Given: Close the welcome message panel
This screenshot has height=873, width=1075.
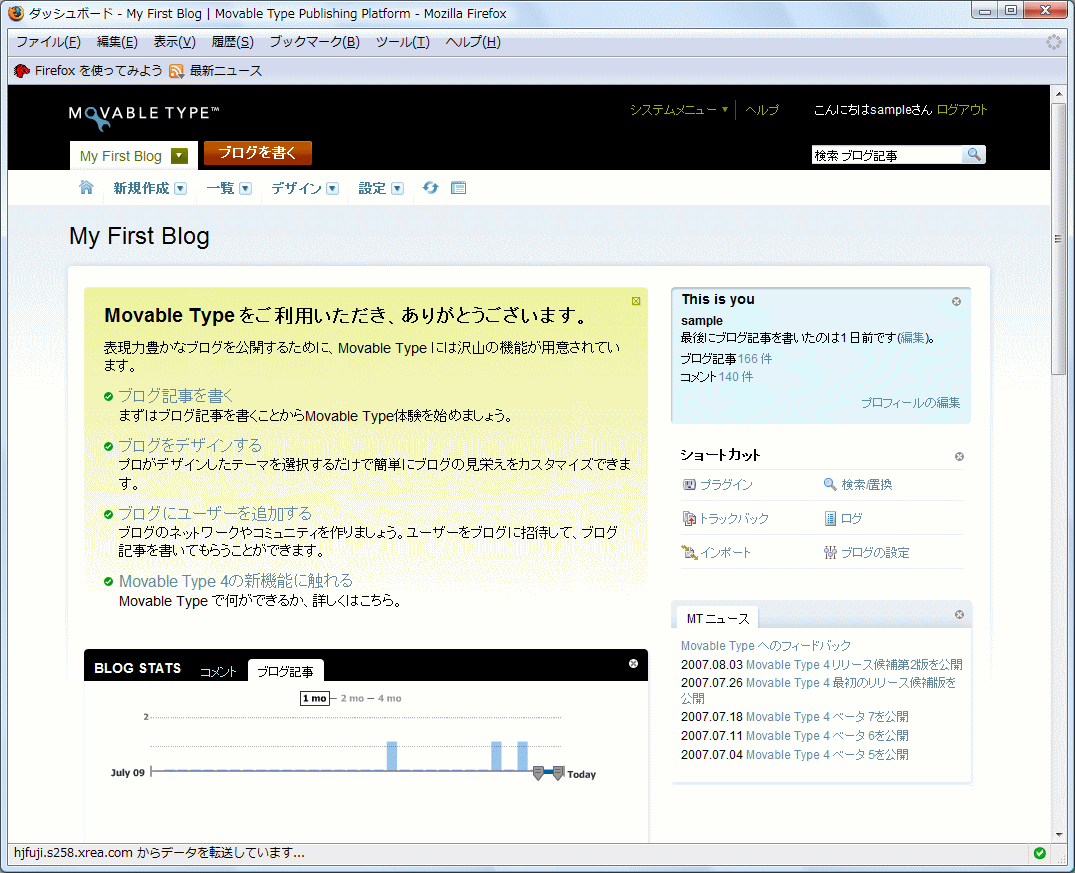Looking at the screenshot, I should coord(636,301).
